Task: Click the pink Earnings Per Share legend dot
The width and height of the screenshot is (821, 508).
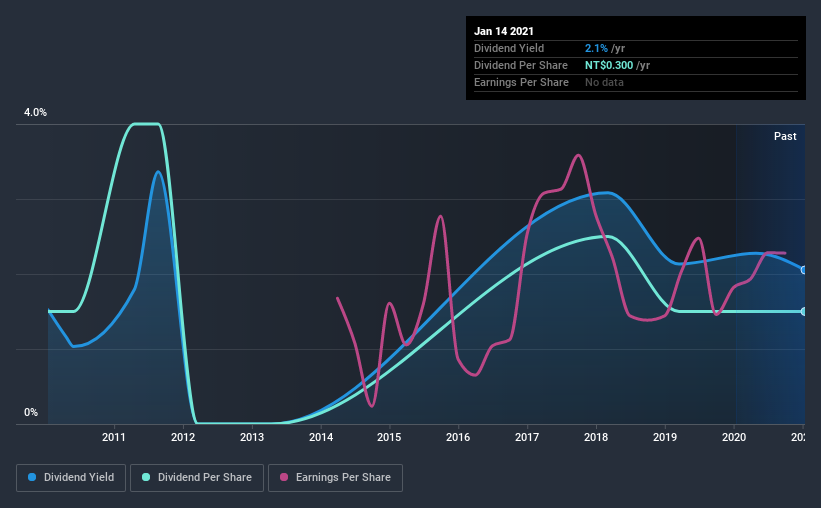Action: tap(284, 477)
